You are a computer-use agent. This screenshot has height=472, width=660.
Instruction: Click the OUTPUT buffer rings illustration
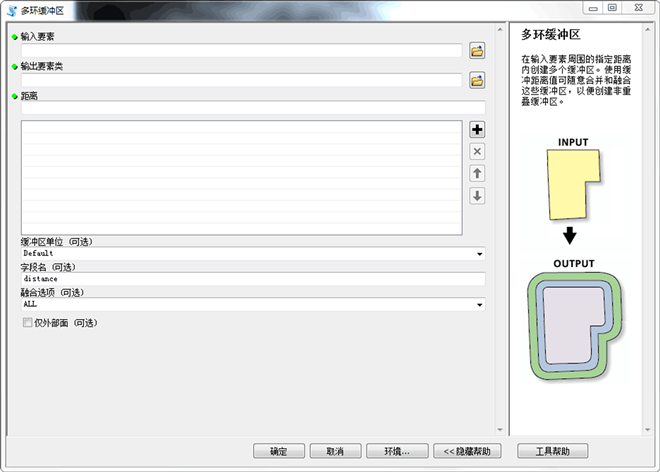tap(574, 325)
